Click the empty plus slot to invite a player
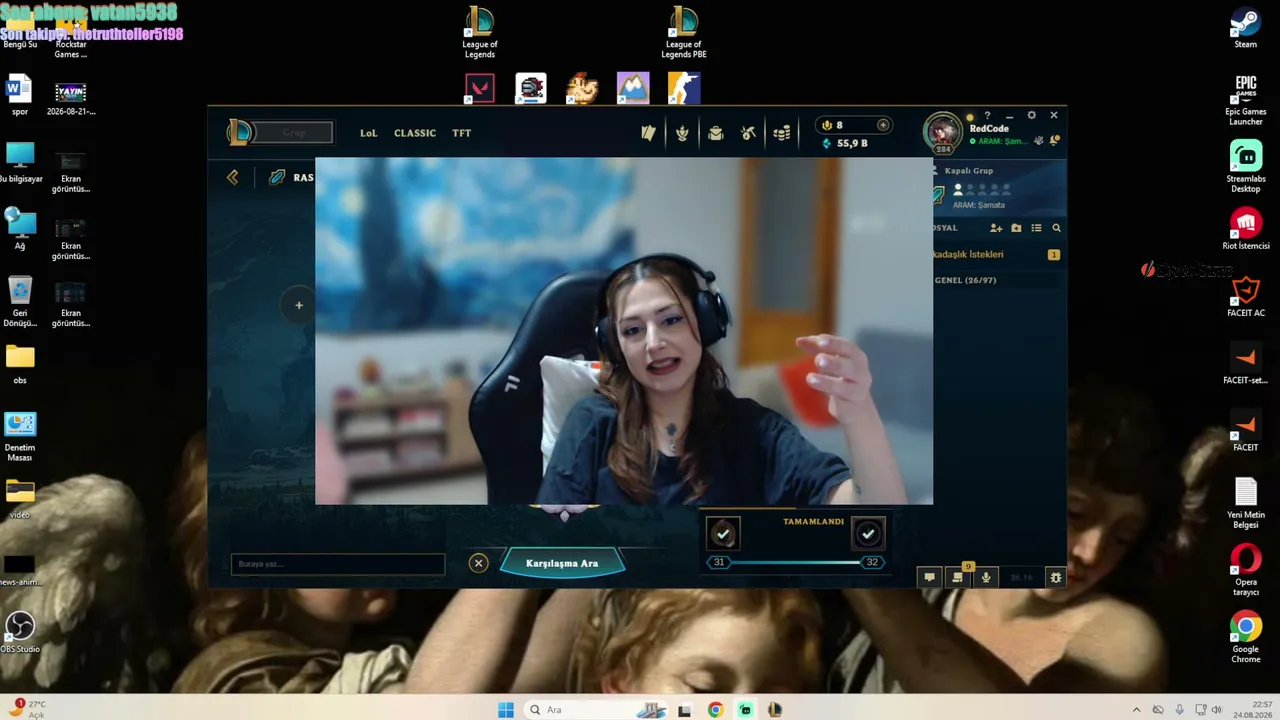Image resolution: width=1280 pixels, height=720 pixels. [298, 305]
